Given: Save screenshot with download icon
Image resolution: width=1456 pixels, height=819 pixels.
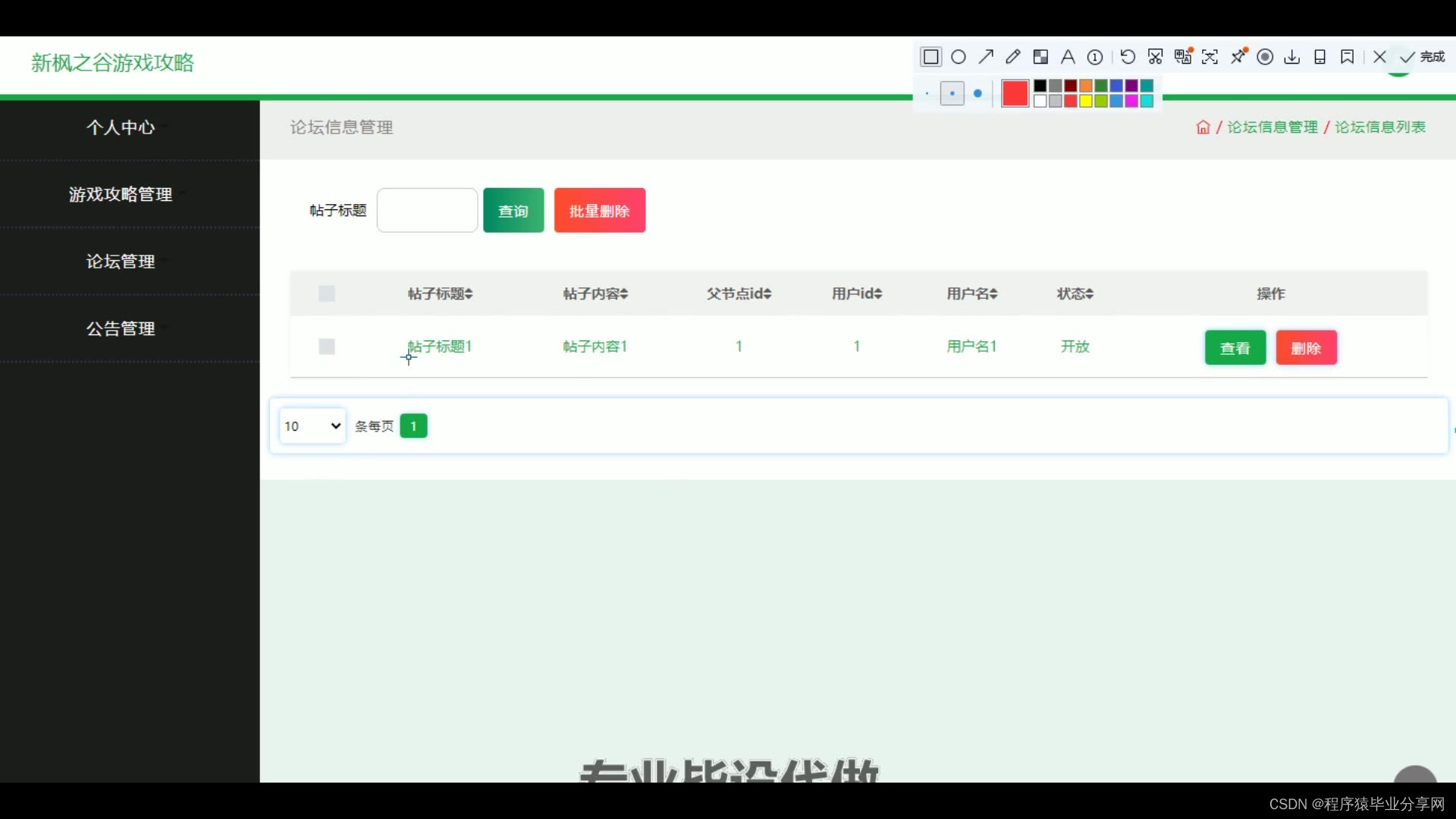Looking at the screenshot, I should point(1292,57).
